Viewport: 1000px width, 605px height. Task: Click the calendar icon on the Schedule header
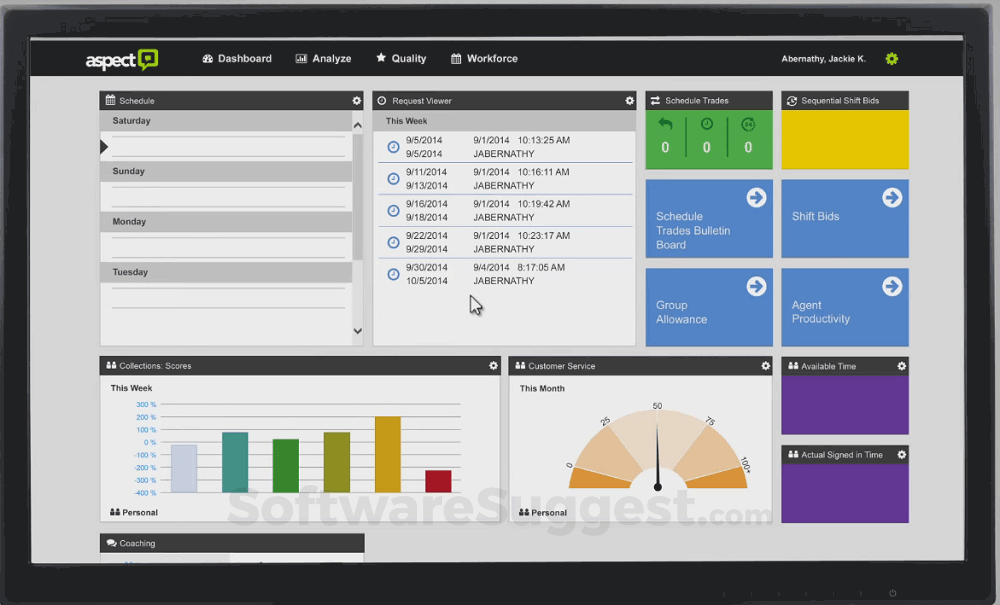coord(109,100)
